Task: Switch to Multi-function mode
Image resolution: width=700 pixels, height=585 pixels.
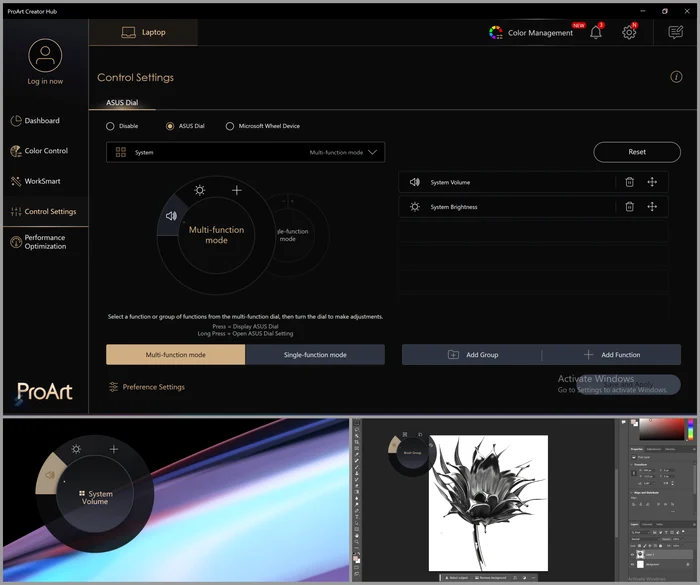Action: click(175, 355)
